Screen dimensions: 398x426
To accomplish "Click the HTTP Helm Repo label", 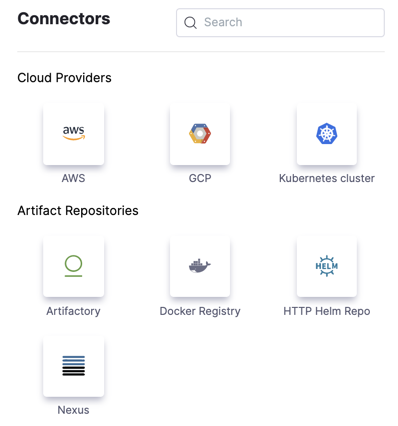I will (327, 311).
